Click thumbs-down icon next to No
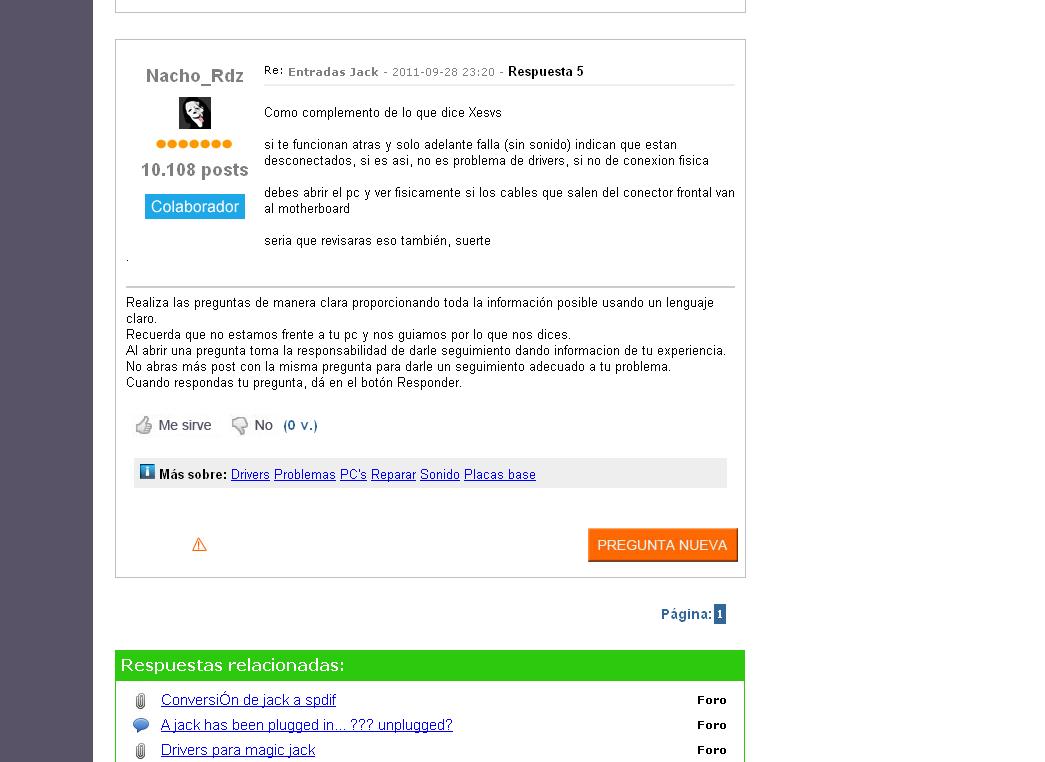 (239, 425)
